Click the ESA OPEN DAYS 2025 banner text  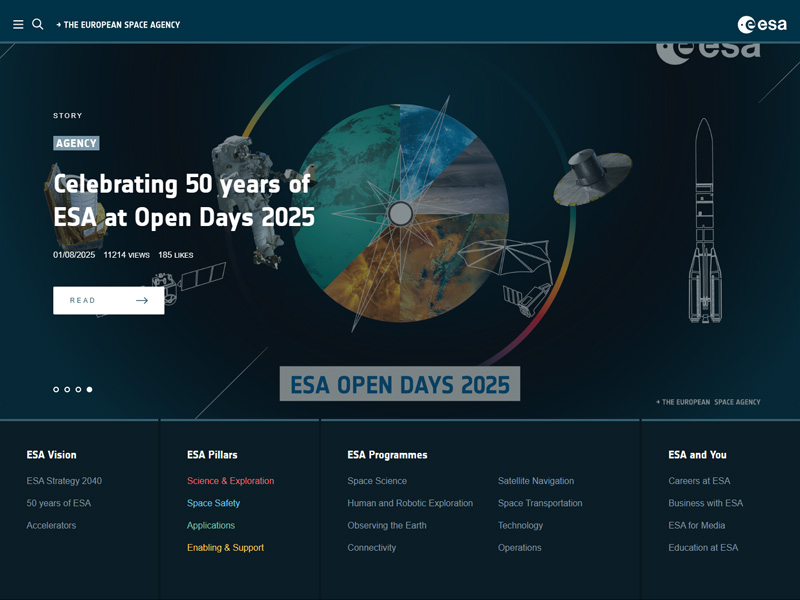pos(400,383)
